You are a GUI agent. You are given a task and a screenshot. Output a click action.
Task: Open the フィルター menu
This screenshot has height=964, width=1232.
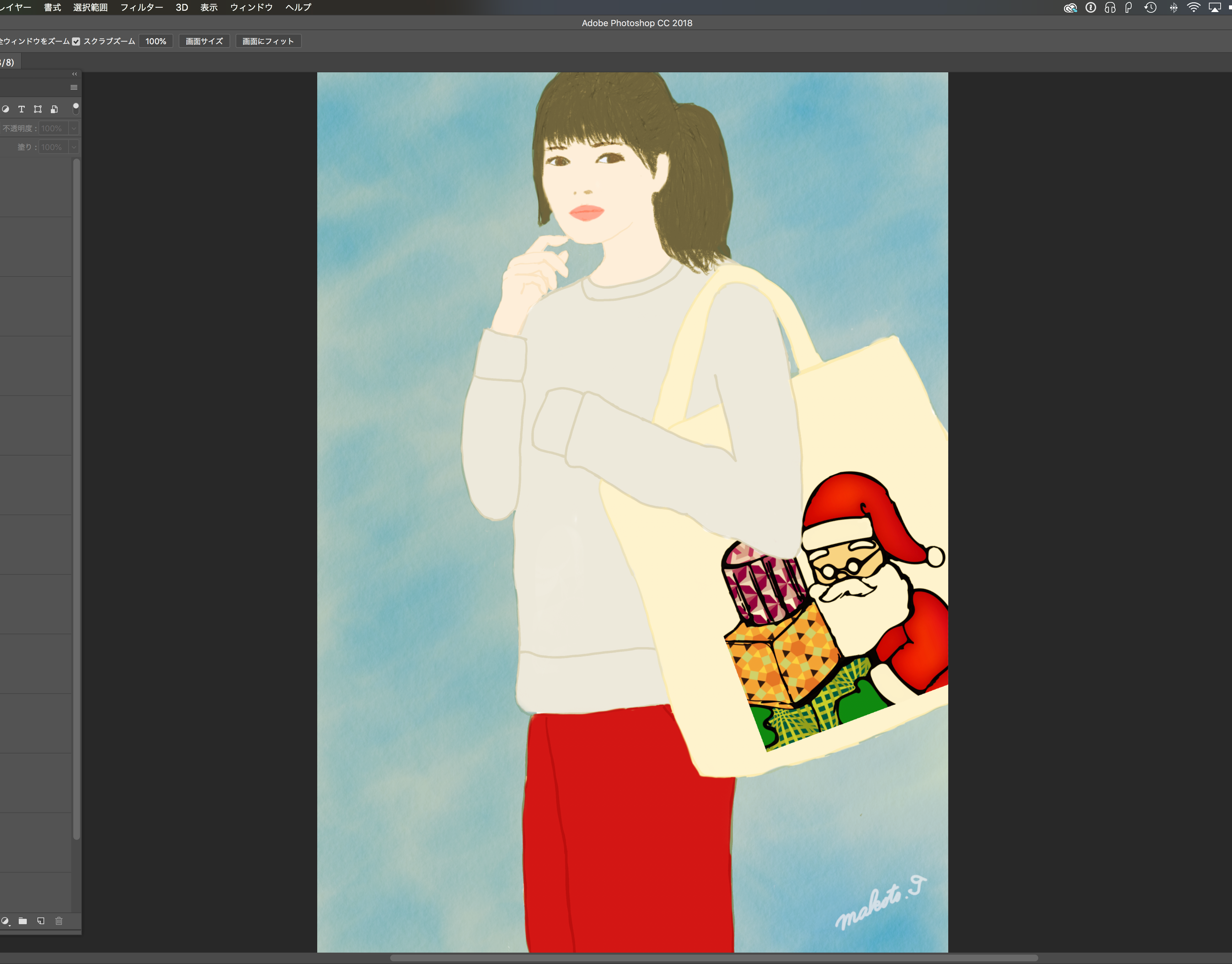pos(142,7)
